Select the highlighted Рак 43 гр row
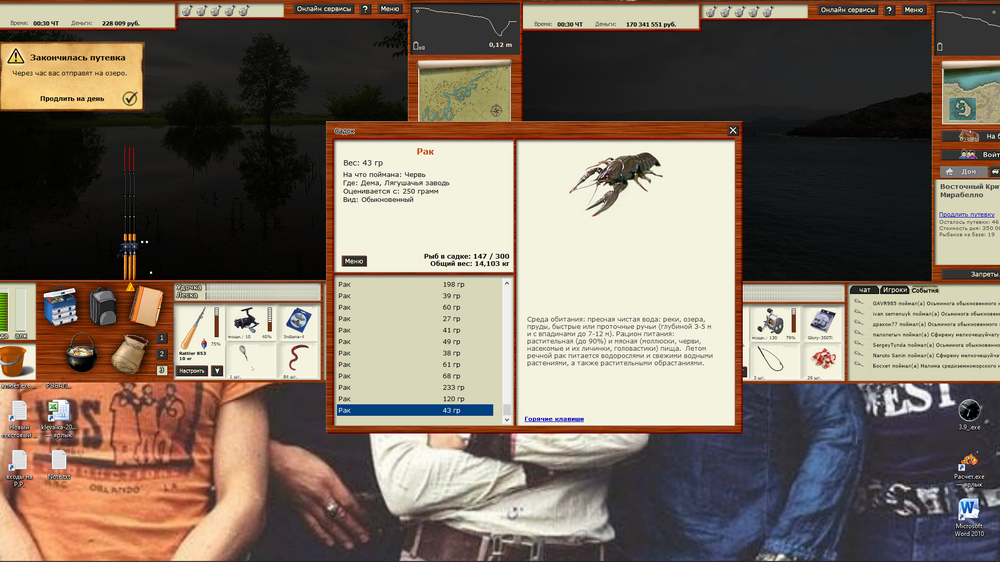The height and width of the screenshot is (562, 1000). pos(415,411)
